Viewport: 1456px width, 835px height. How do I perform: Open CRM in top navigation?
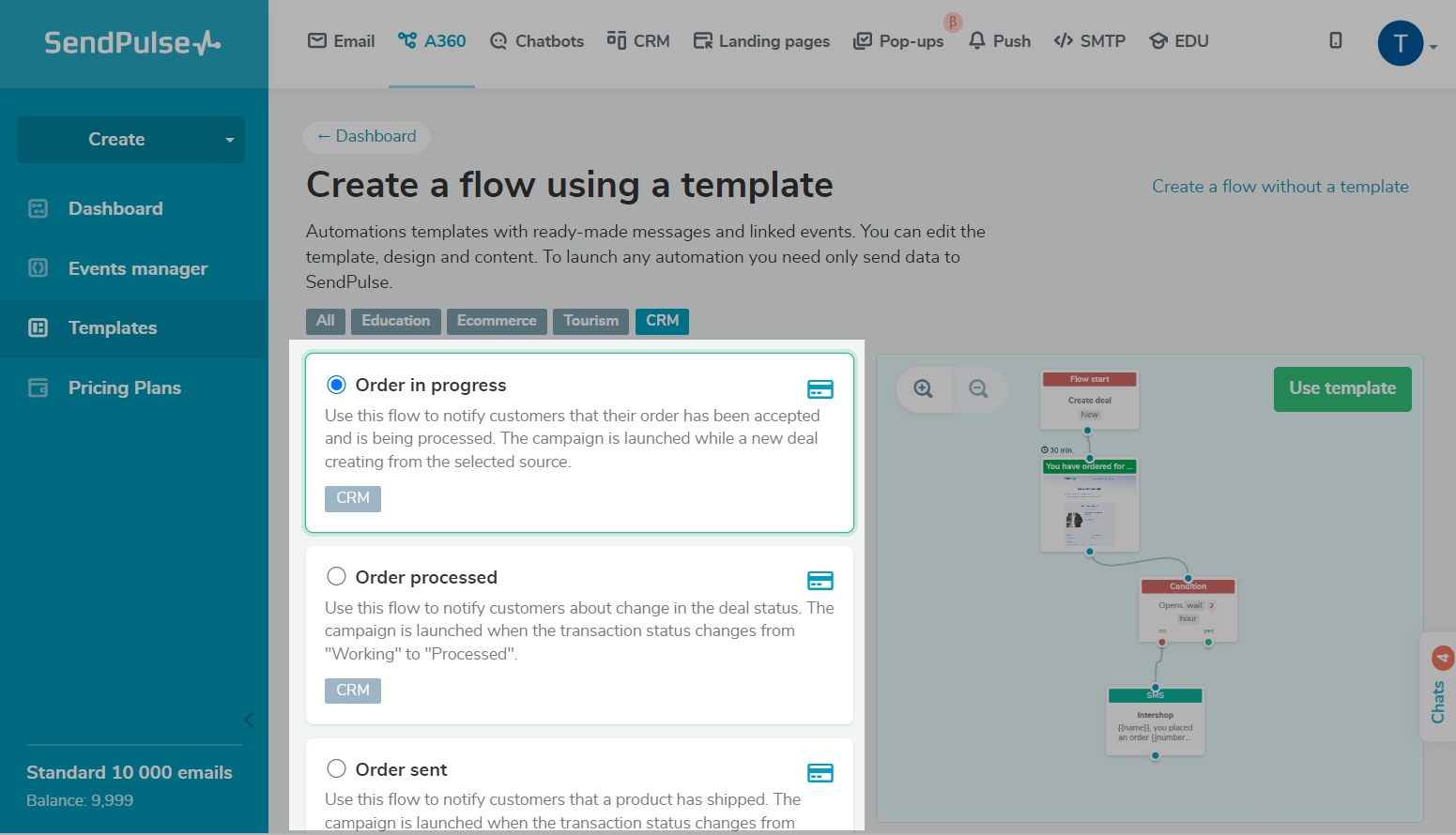[638, 41]
